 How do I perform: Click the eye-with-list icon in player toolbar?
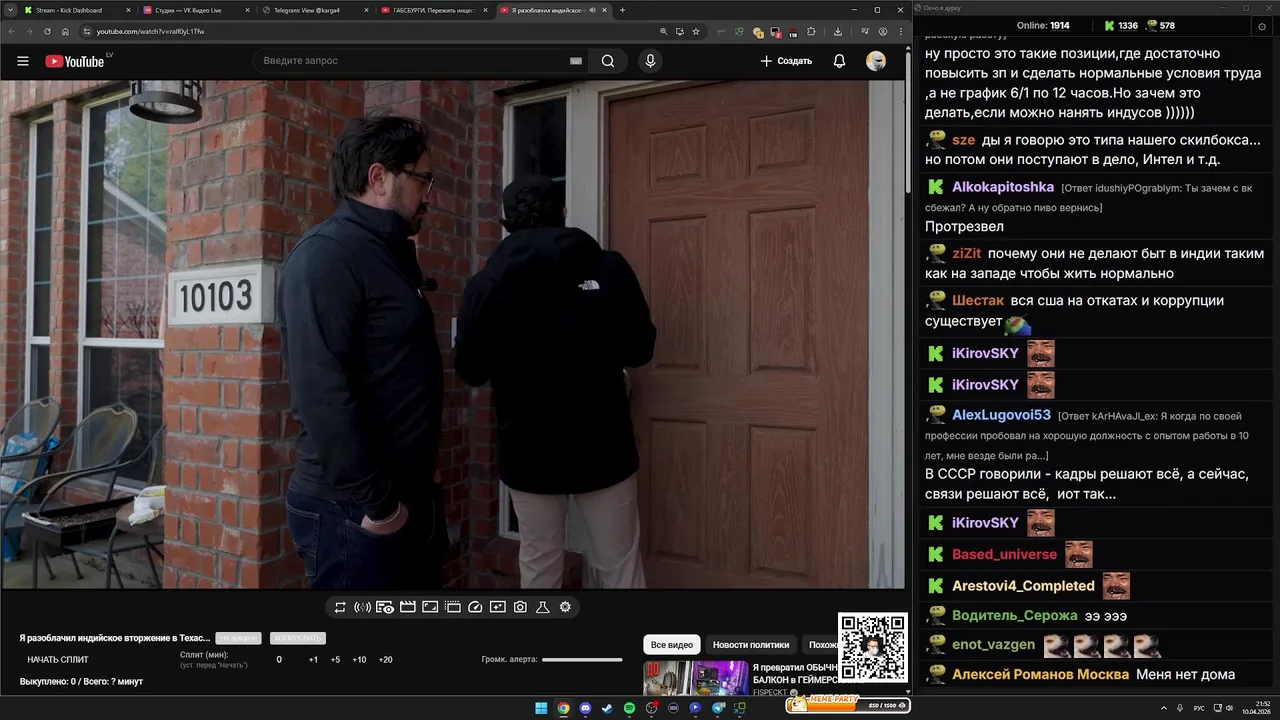[385, 607]
